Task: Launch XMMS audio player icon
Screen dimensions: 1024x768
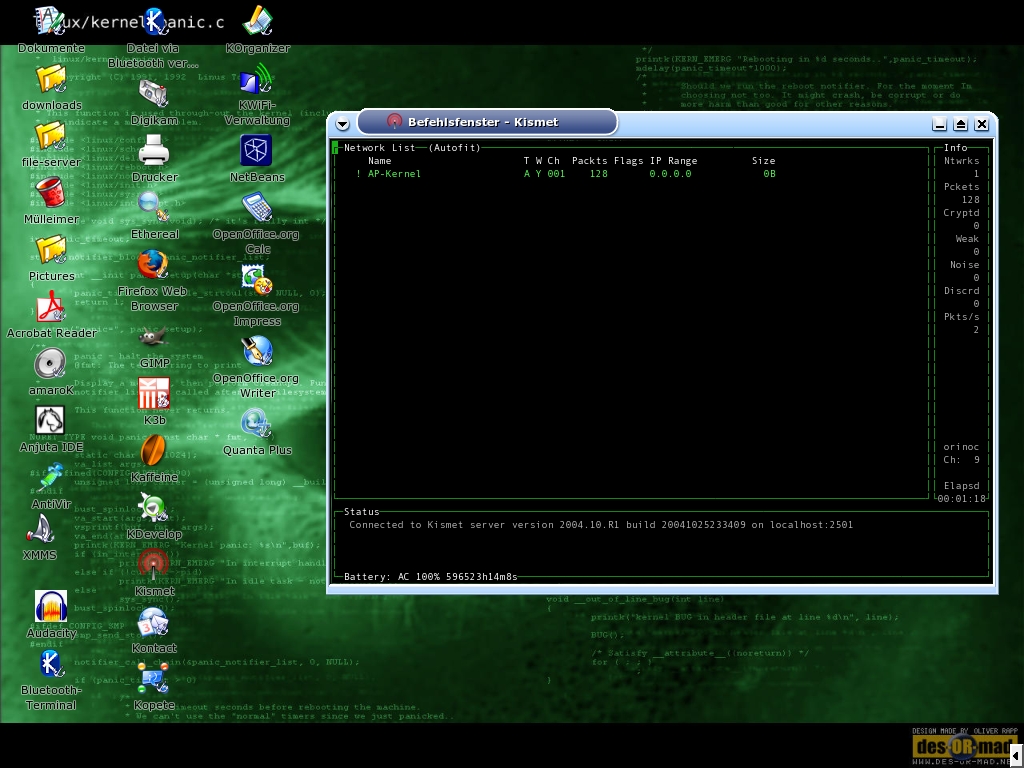Action: pyautogui.click(x=40, y=529)
